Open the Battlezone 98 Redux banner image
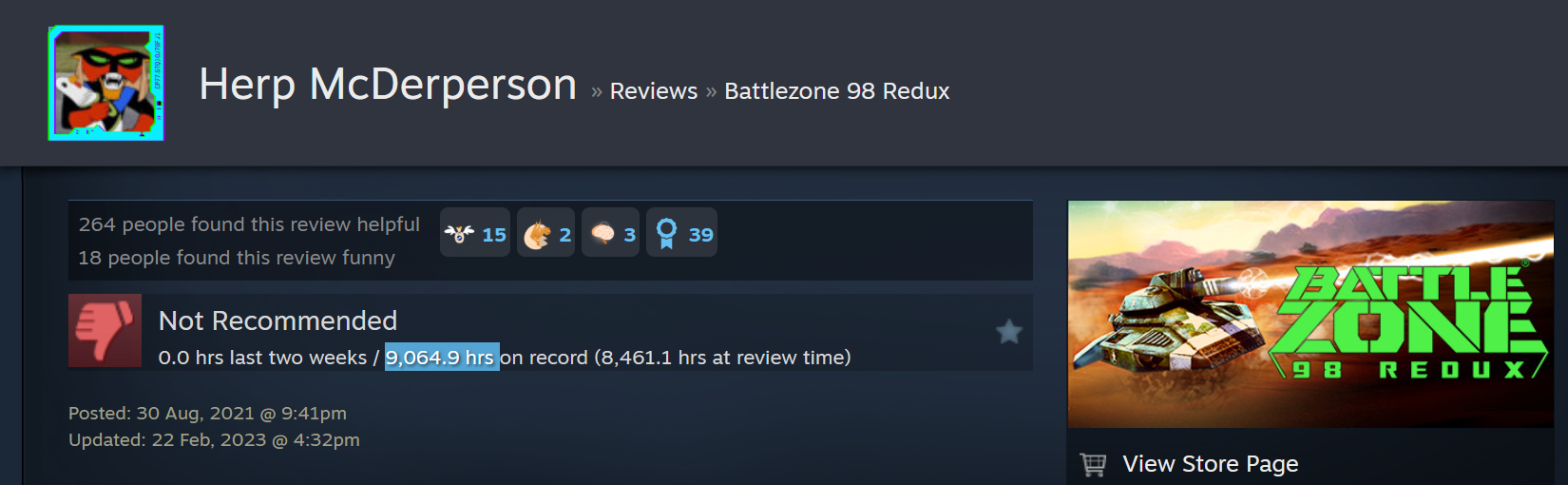Screen dimensions: 1568x485 [x=1310, y=314]
